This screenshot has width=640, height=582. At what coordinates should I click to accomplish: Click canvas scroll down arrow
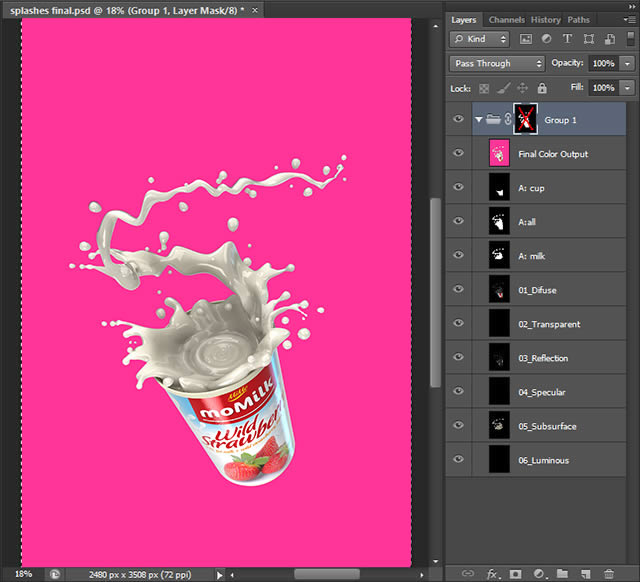coord(436,562)
